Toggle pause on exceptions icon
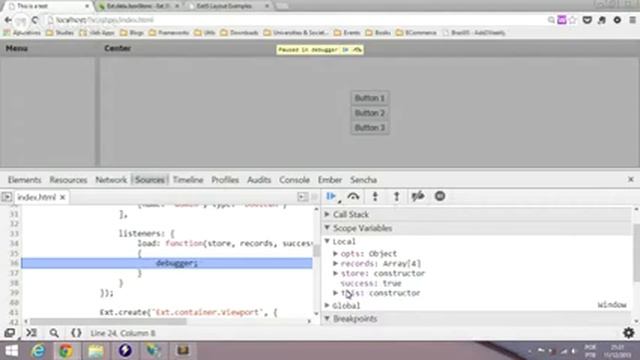The height and width of the screenshot is (360, 640). pos(440,196)
